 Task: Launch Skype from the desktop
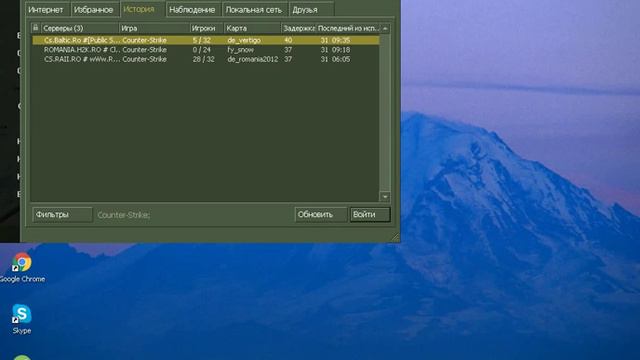coord(22,319)
